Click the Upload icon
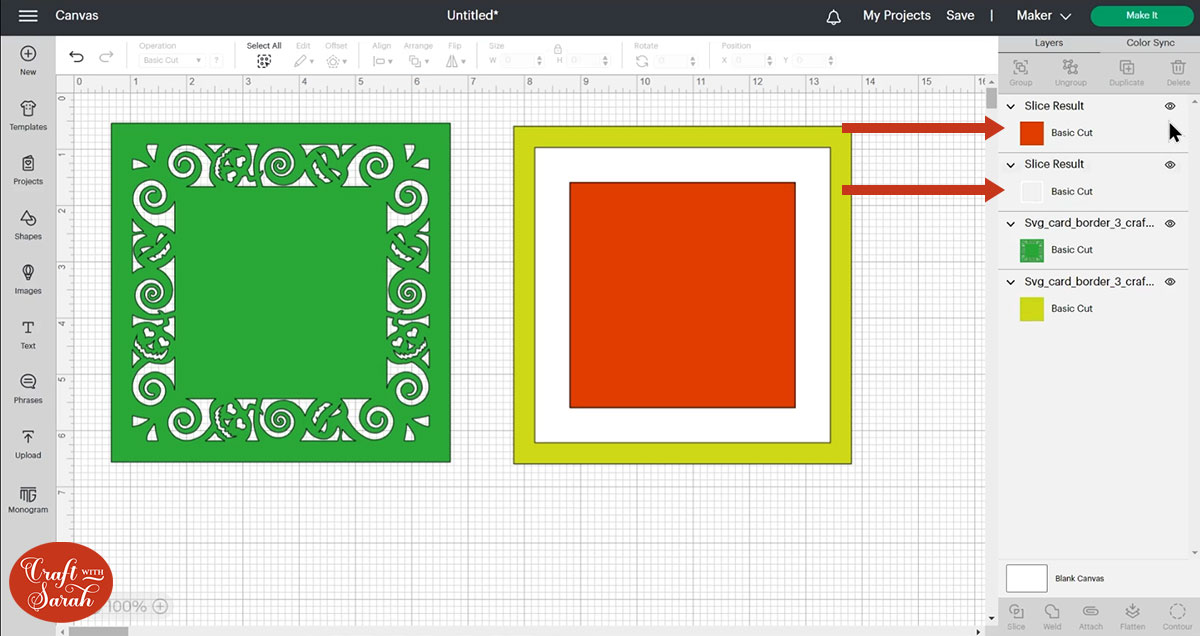 (x=28, y=443)
